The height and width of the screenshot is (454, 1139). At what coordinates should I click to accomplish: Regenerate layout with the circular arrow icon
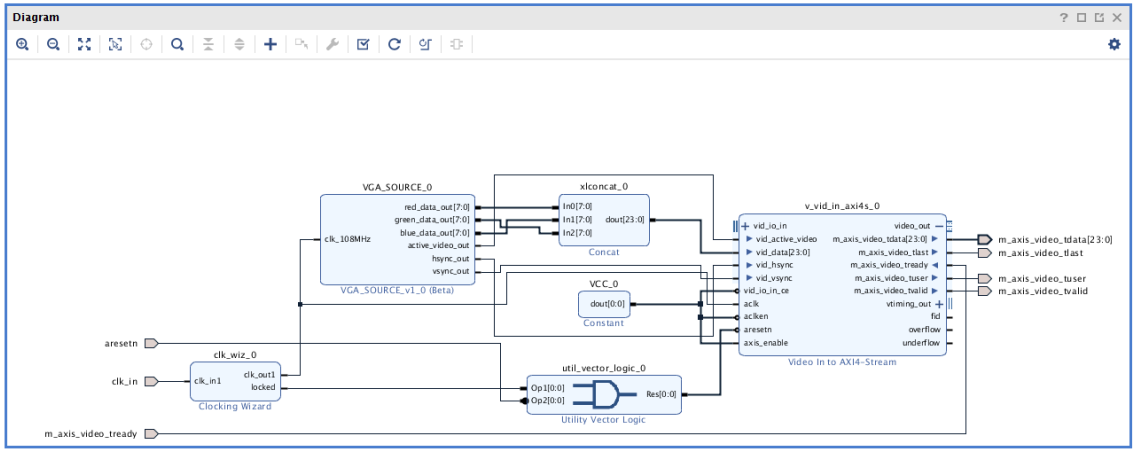click(395, 45)
